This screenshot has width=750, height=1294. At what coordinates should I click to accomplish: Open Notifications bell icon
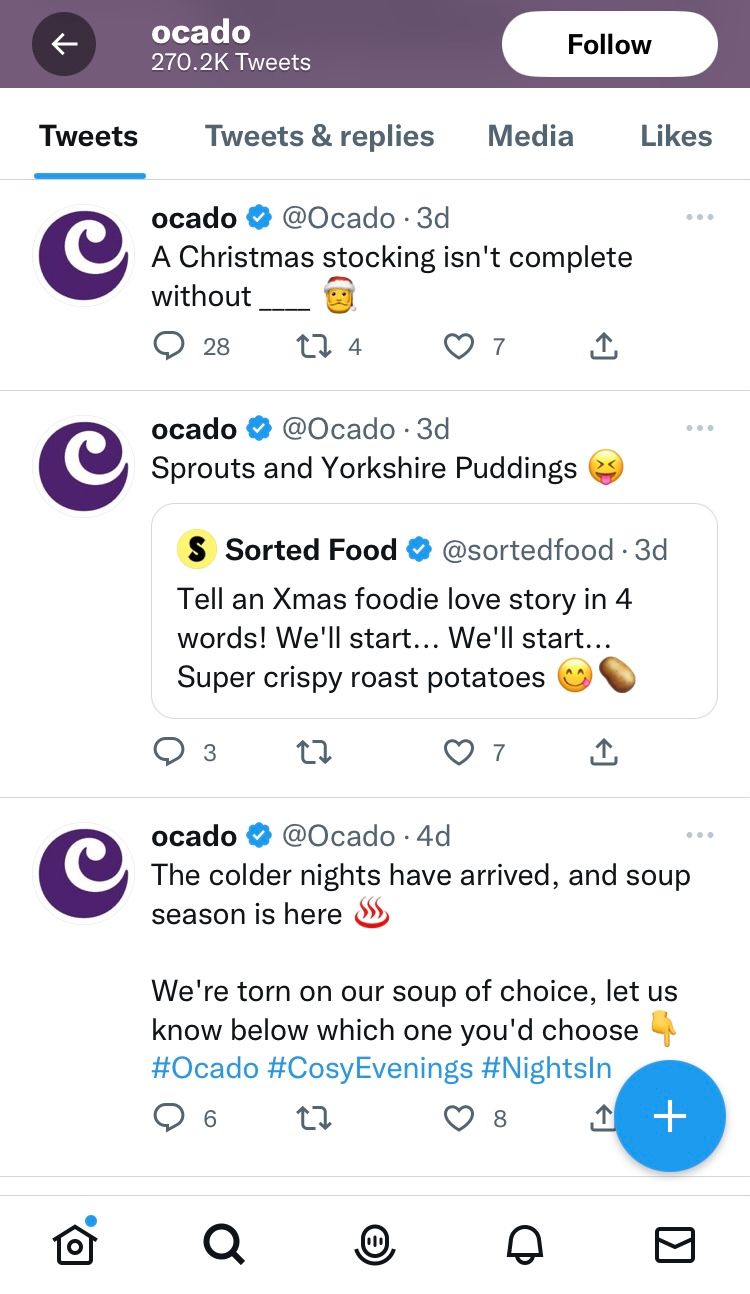pyautogui.click(x=525, y=1245)
